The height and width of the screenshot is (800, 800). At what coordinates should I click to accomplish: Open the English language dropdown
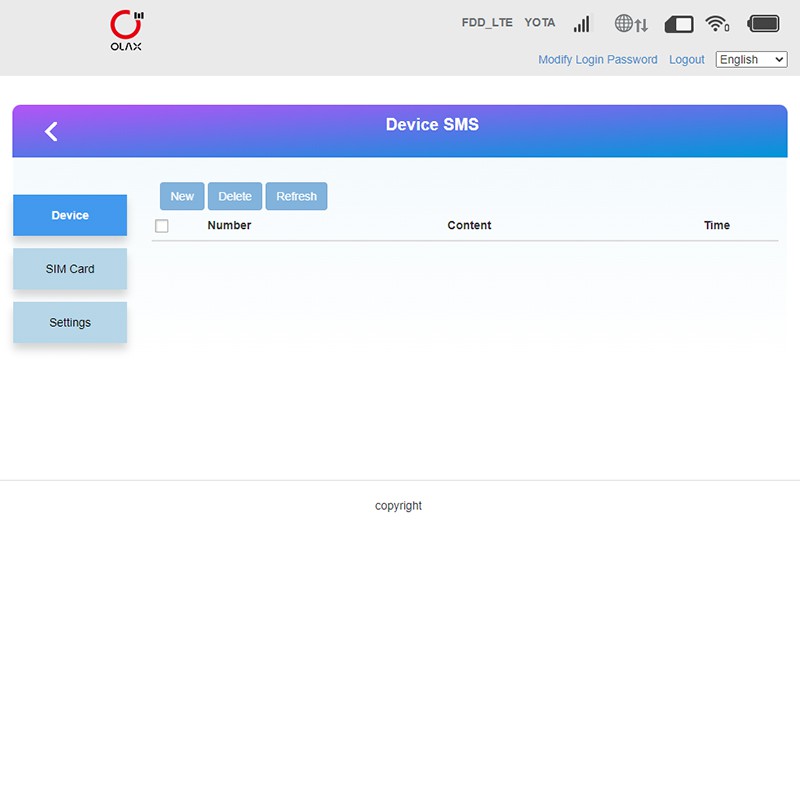point(751,60)
